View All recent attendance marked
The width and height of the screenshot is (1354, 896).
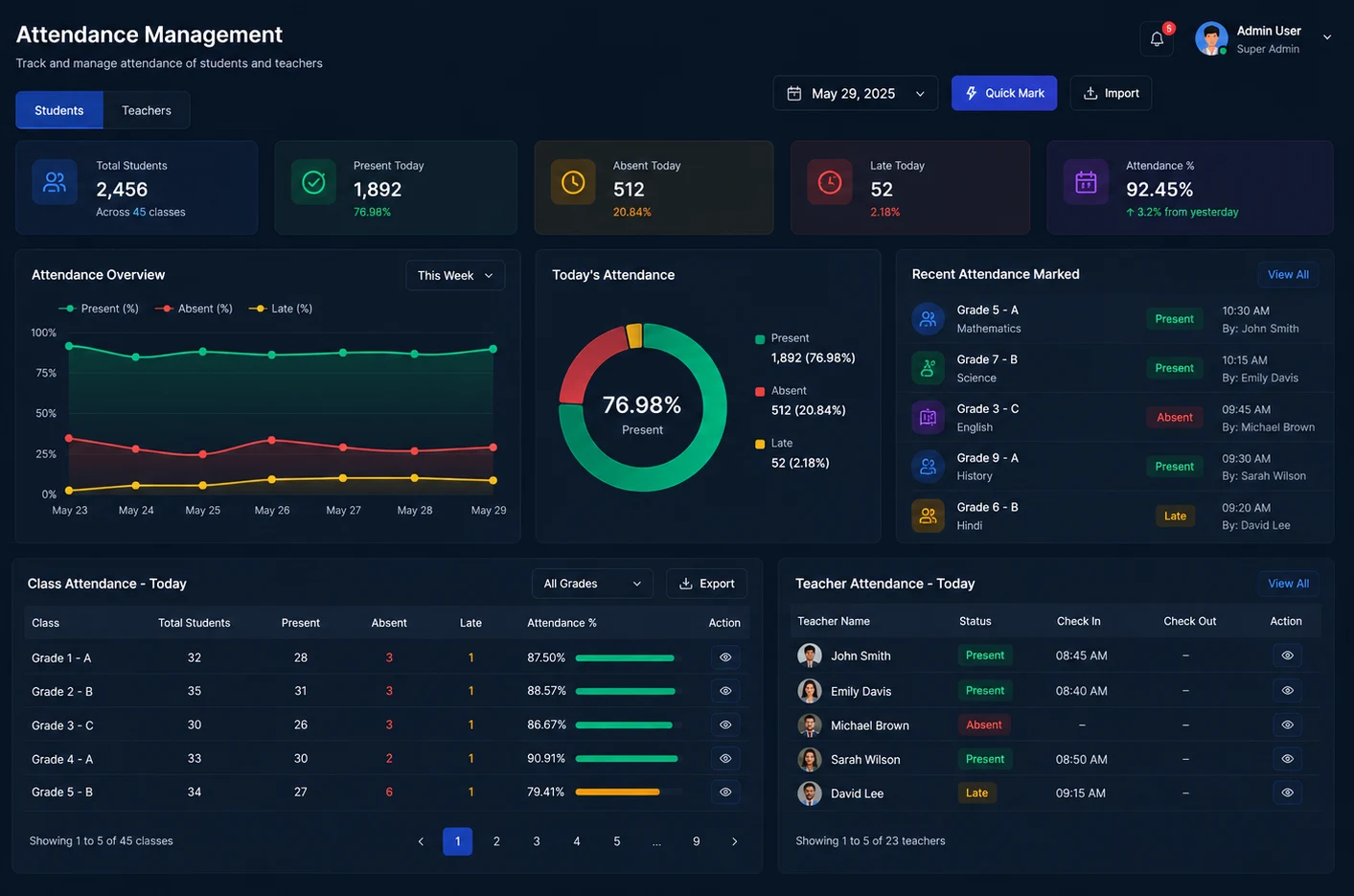(x=1288, y=274)
